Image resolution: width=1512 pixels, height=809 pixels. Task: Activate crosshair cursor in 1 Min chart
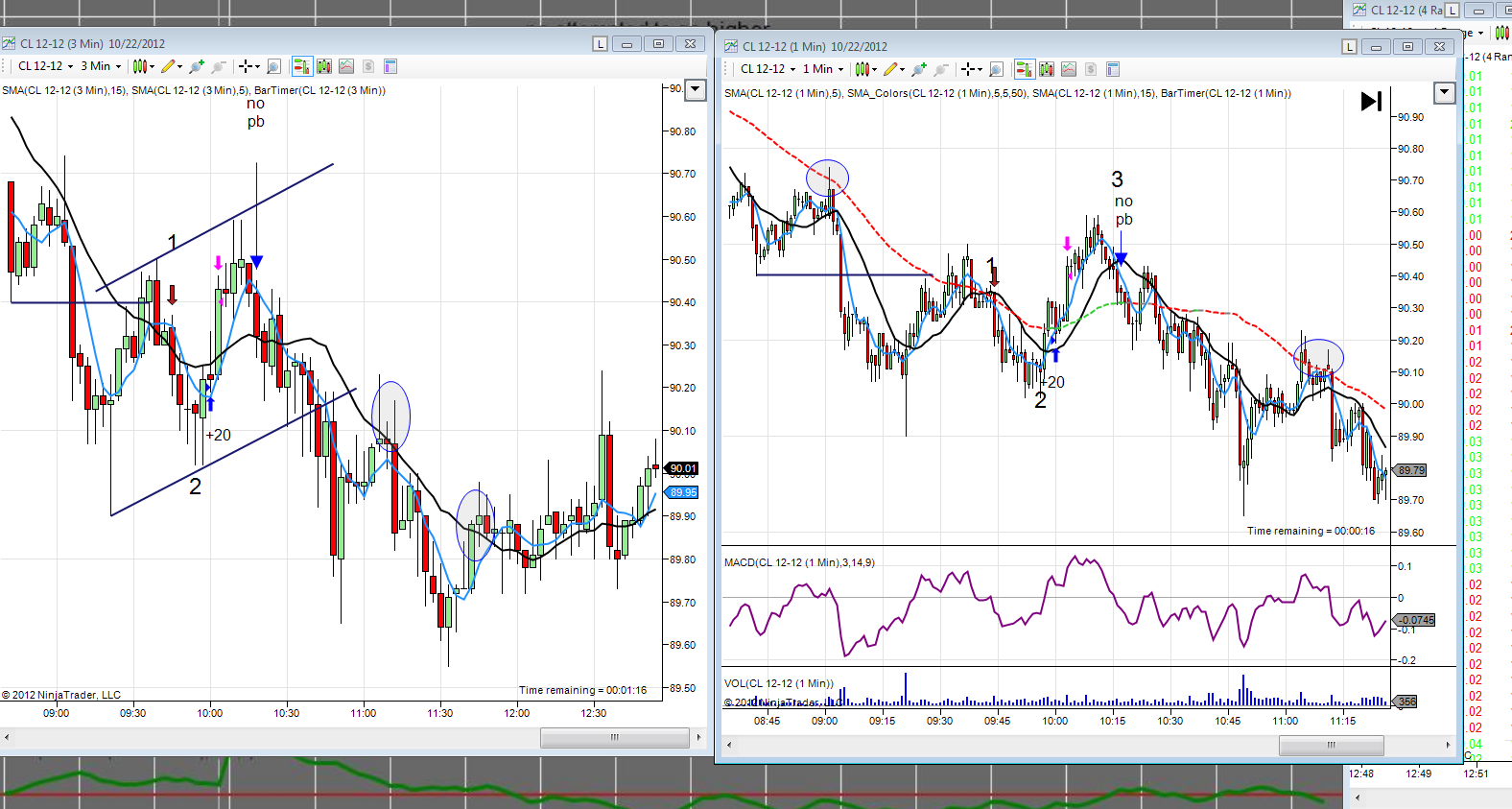968,69
